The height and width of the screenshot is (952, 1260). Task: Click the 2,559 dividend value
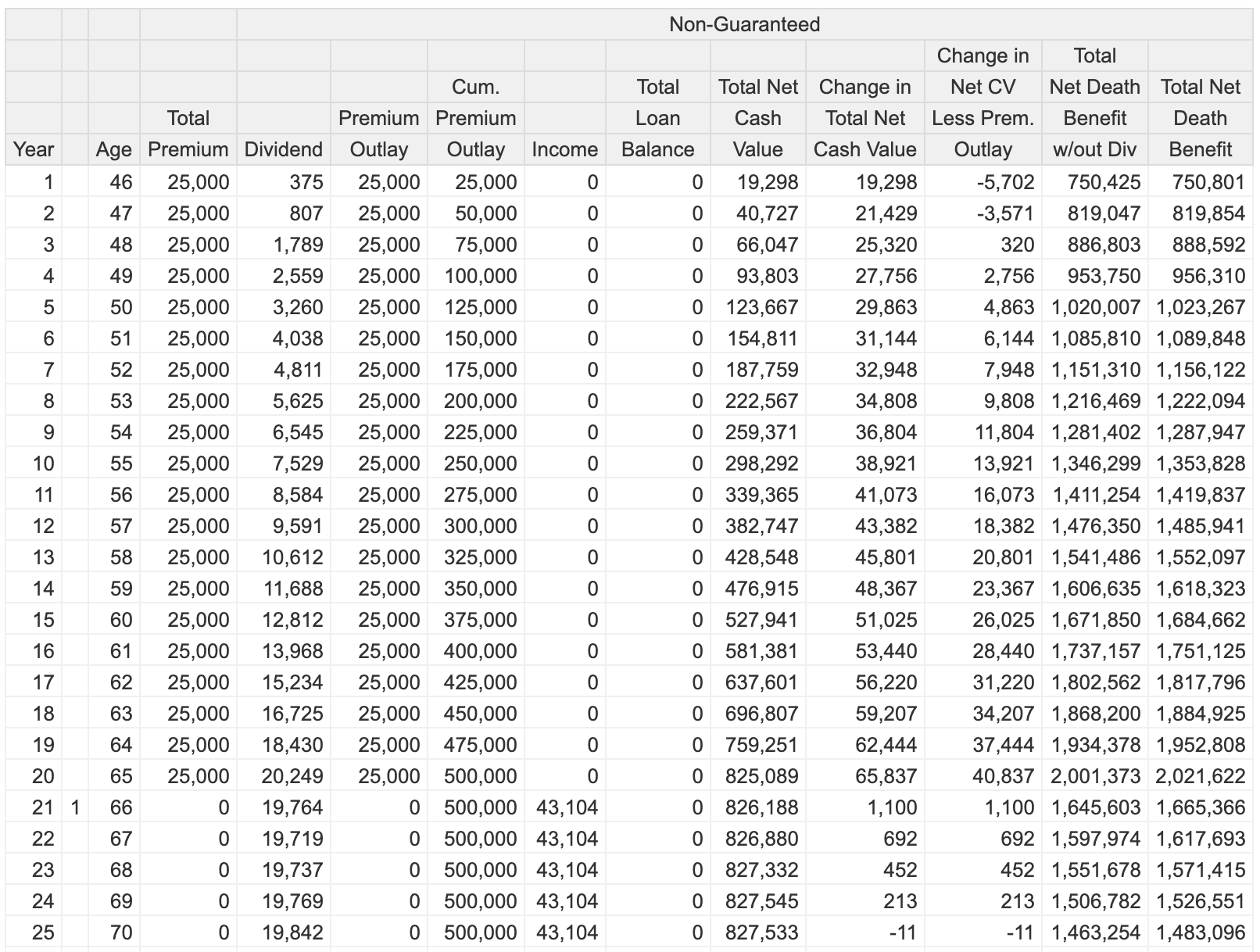pos(284,276)
